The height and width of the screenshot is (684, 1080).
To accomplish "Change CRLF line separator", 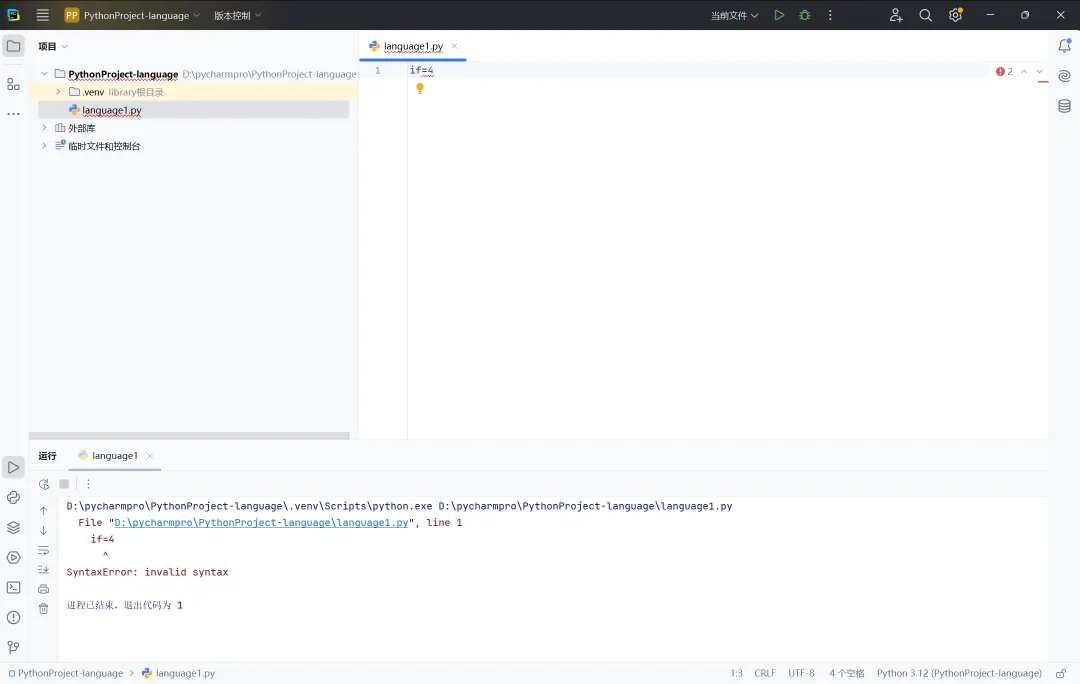I will [765, 673].
